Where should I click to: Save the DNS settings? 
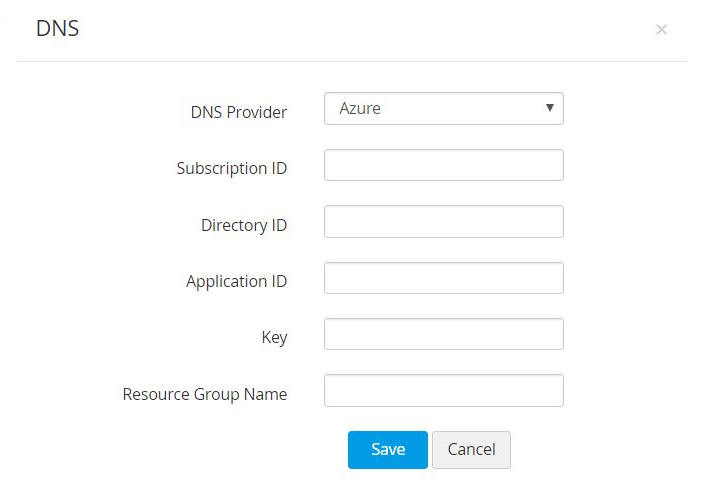pos(387,450)
